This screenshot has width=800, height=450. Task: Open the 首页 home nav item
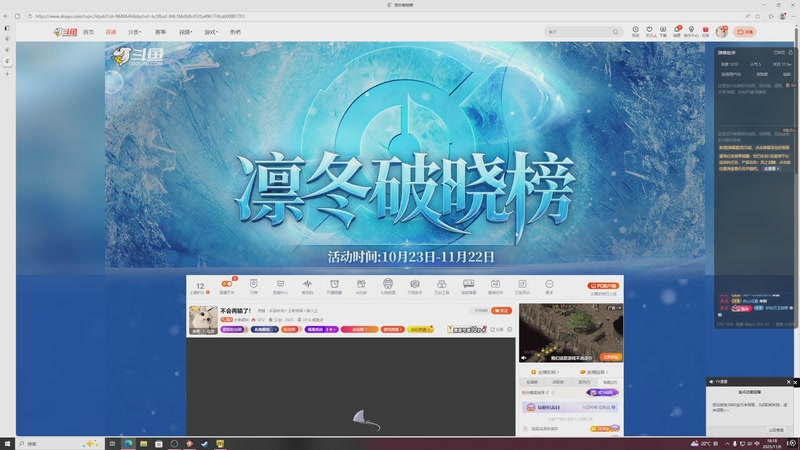88,32
